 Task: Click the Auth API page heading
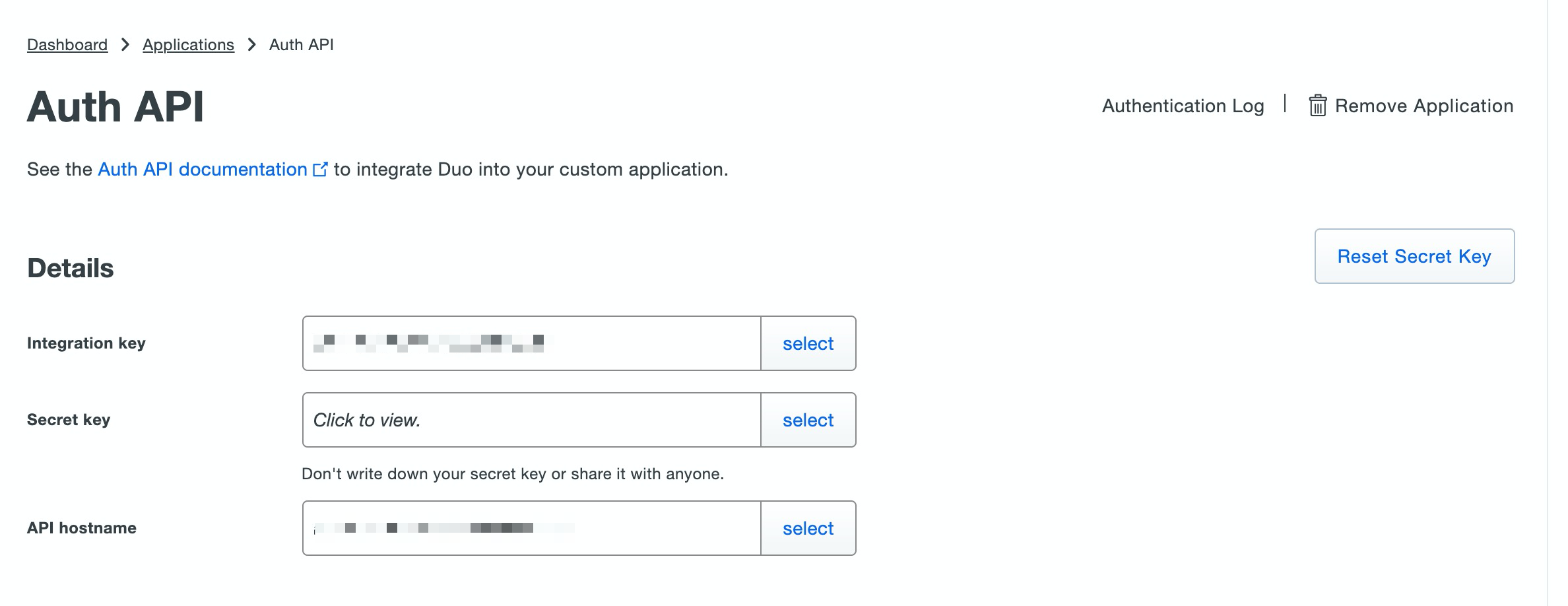pyautogui.click(x=115, y=107)
